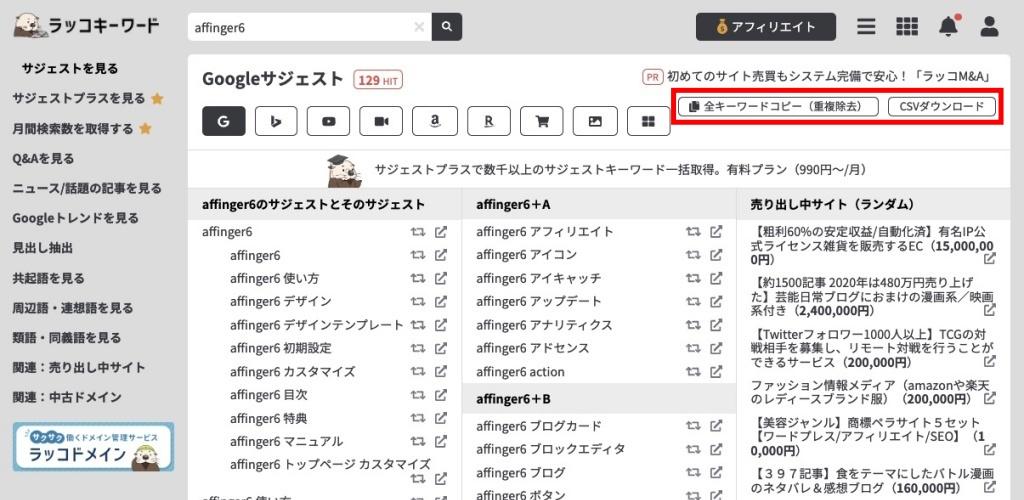Open 関連：売り出し中サイト in sidebar

pos(79,367)
